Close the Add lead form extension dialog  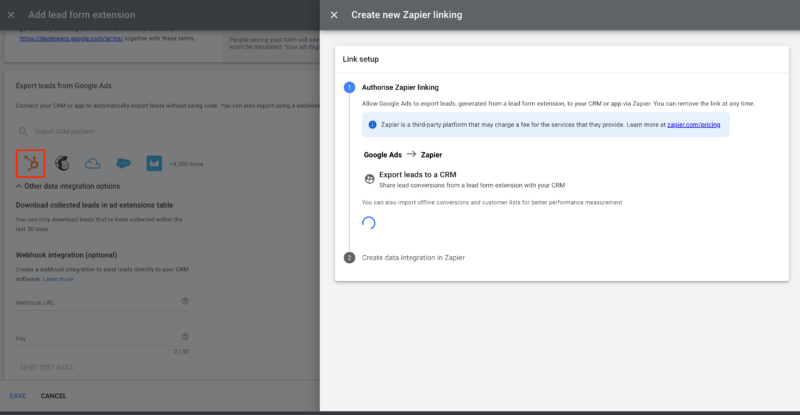[x=11, y=15]
